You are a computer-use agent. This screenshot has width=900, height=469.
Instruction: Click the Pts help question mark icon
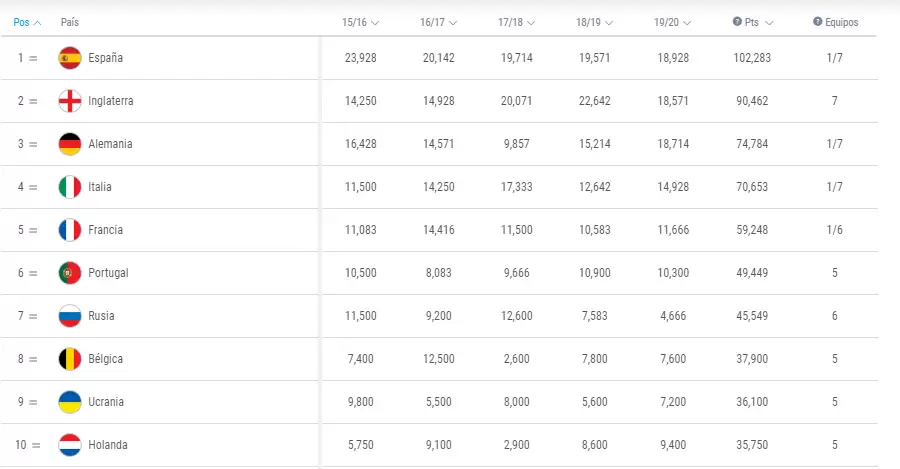point(737,22)
